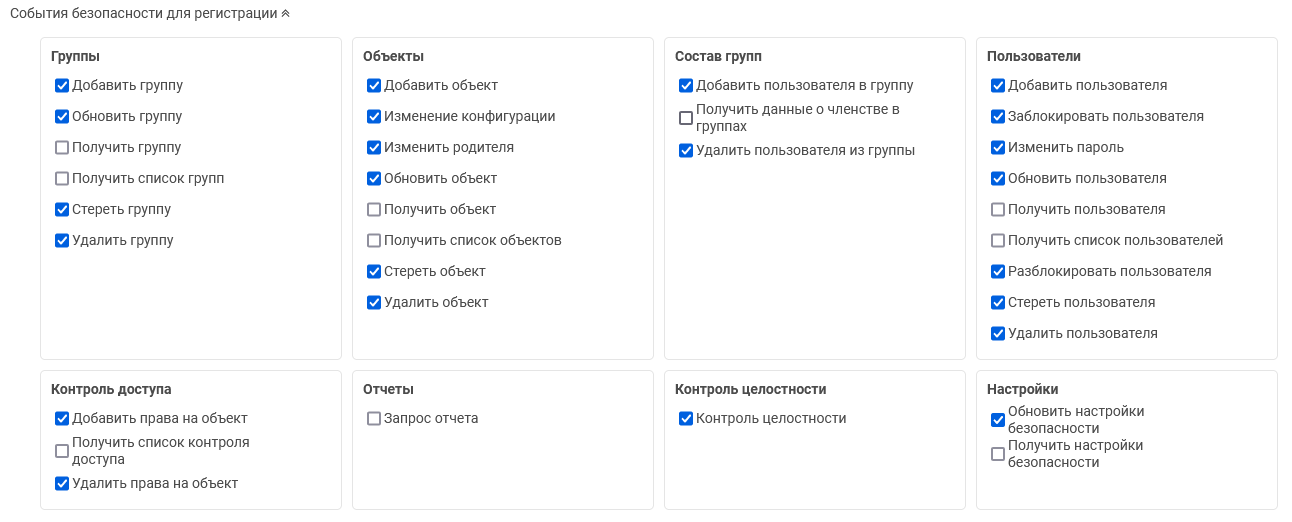
Task: Tick 'Получить настройки безопасности' checkbox
Action: point(998,454)
